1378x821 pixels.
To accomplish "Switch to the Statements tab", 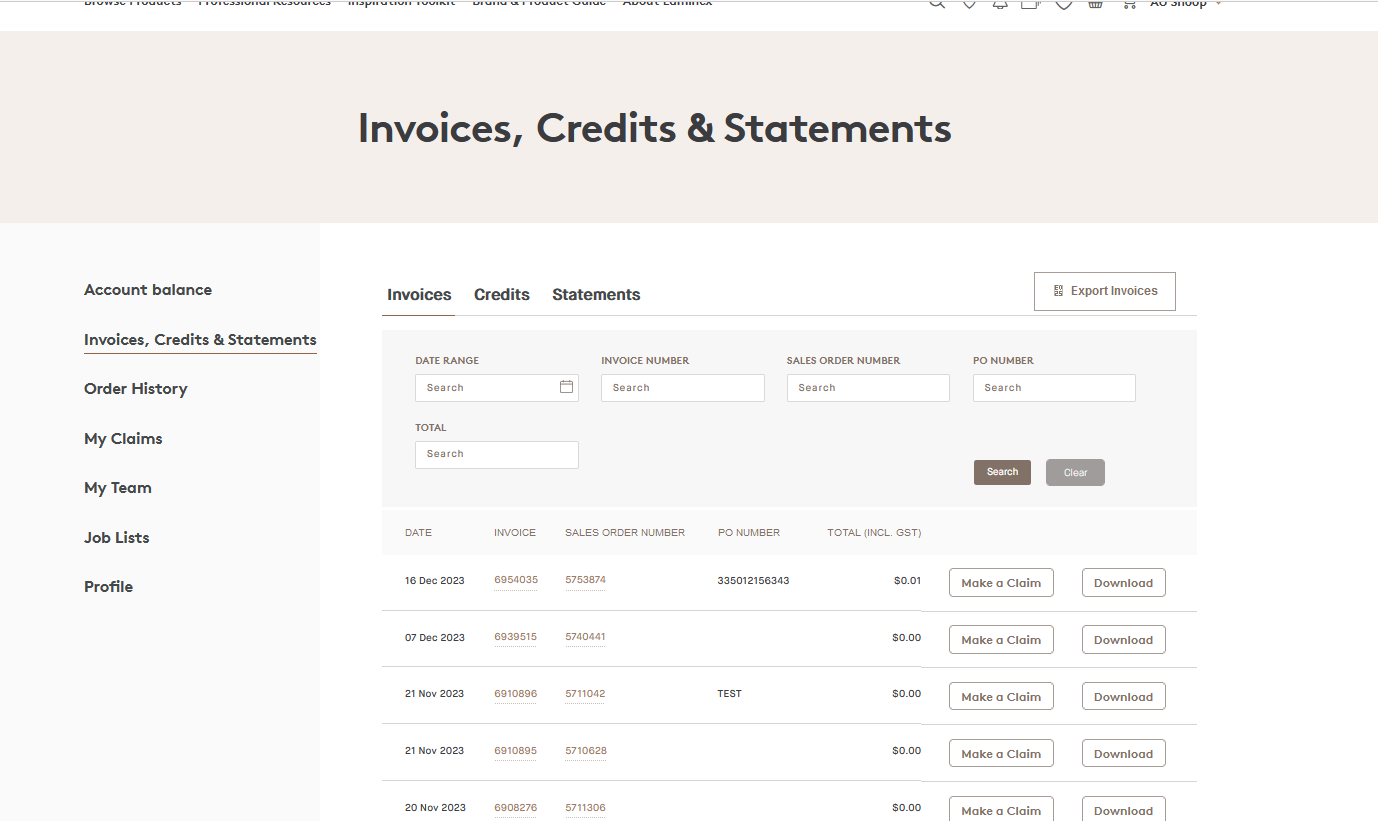I will pos(596,295).
